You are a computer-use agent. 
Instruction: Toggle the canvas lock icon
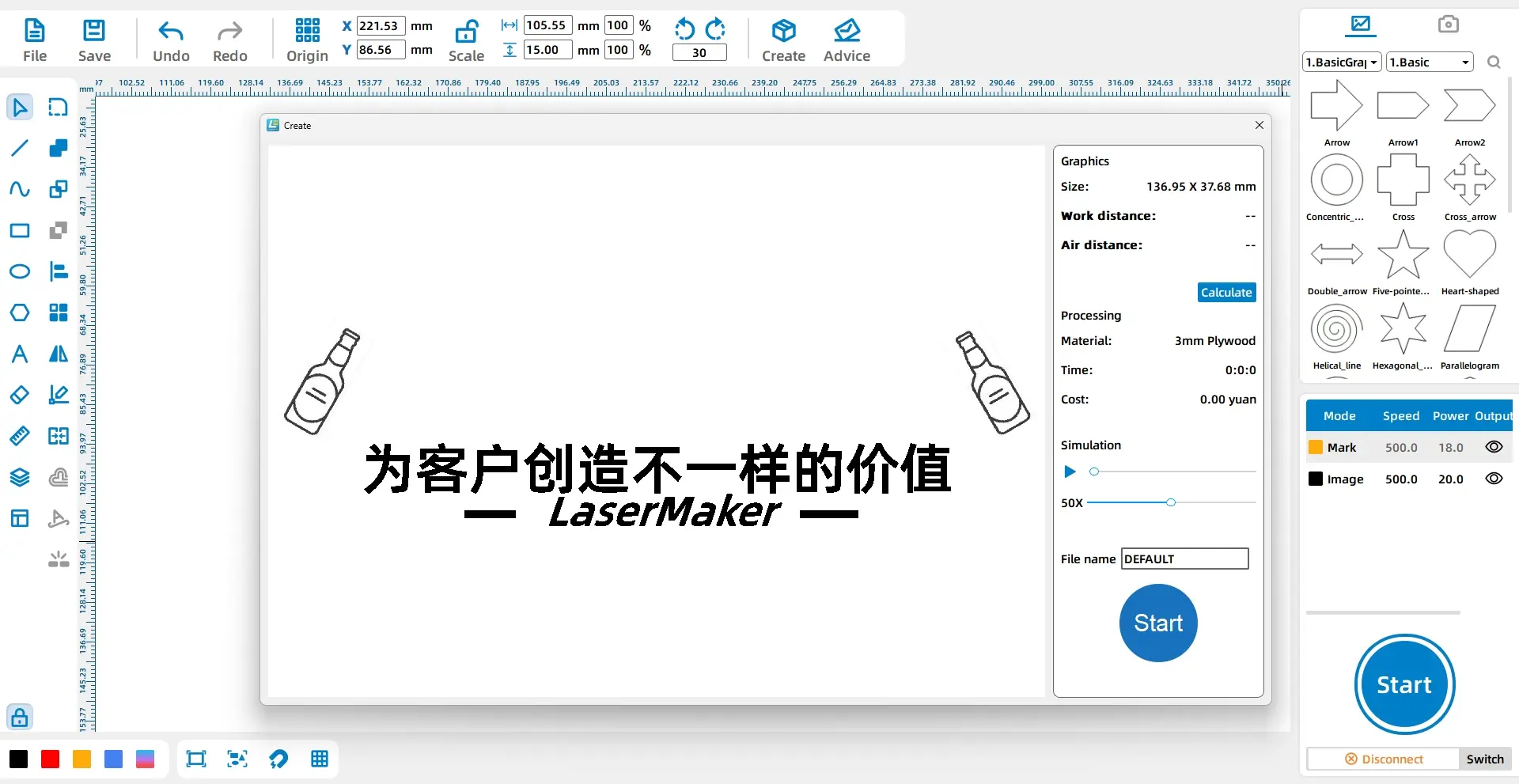pos(20,717)
